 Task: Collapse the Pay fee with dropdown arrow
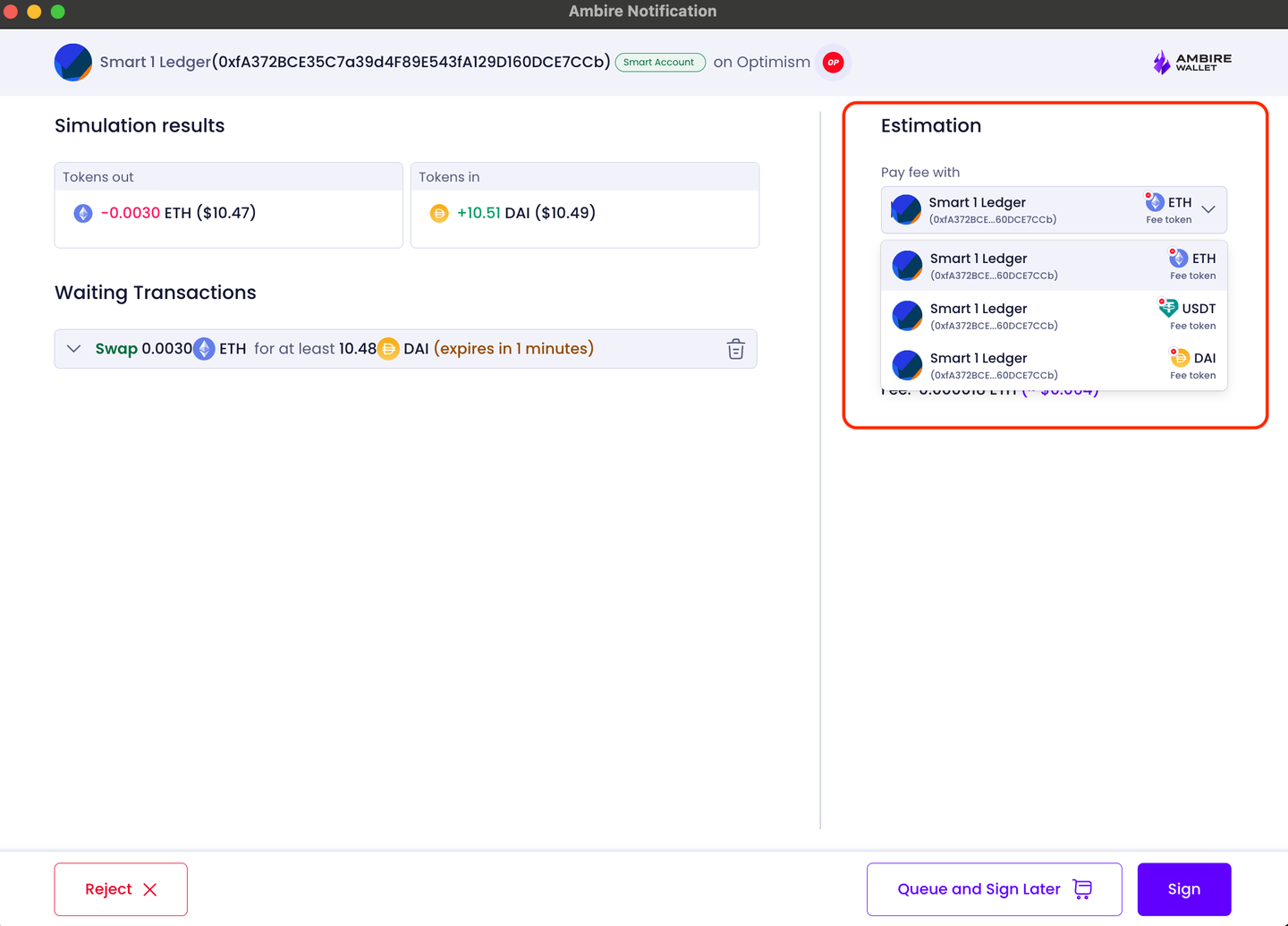[x=1207, y=209]
